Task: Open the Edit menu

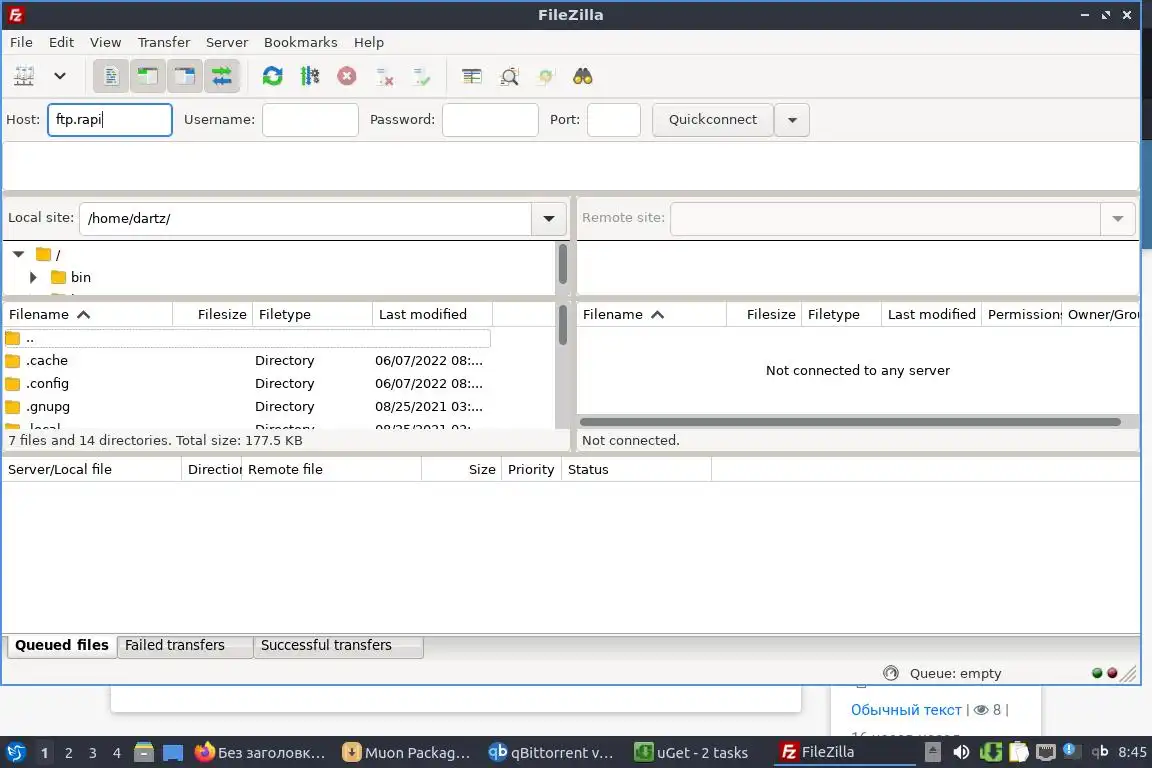Action: tap(61, 43)
